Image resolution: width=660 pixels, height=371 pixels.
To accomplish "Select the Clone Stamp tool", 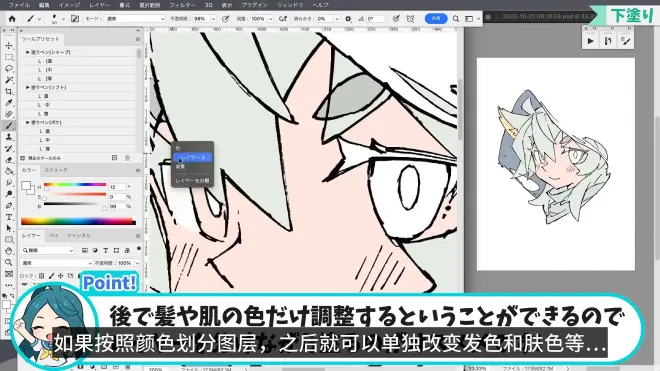I will (9, 137).
